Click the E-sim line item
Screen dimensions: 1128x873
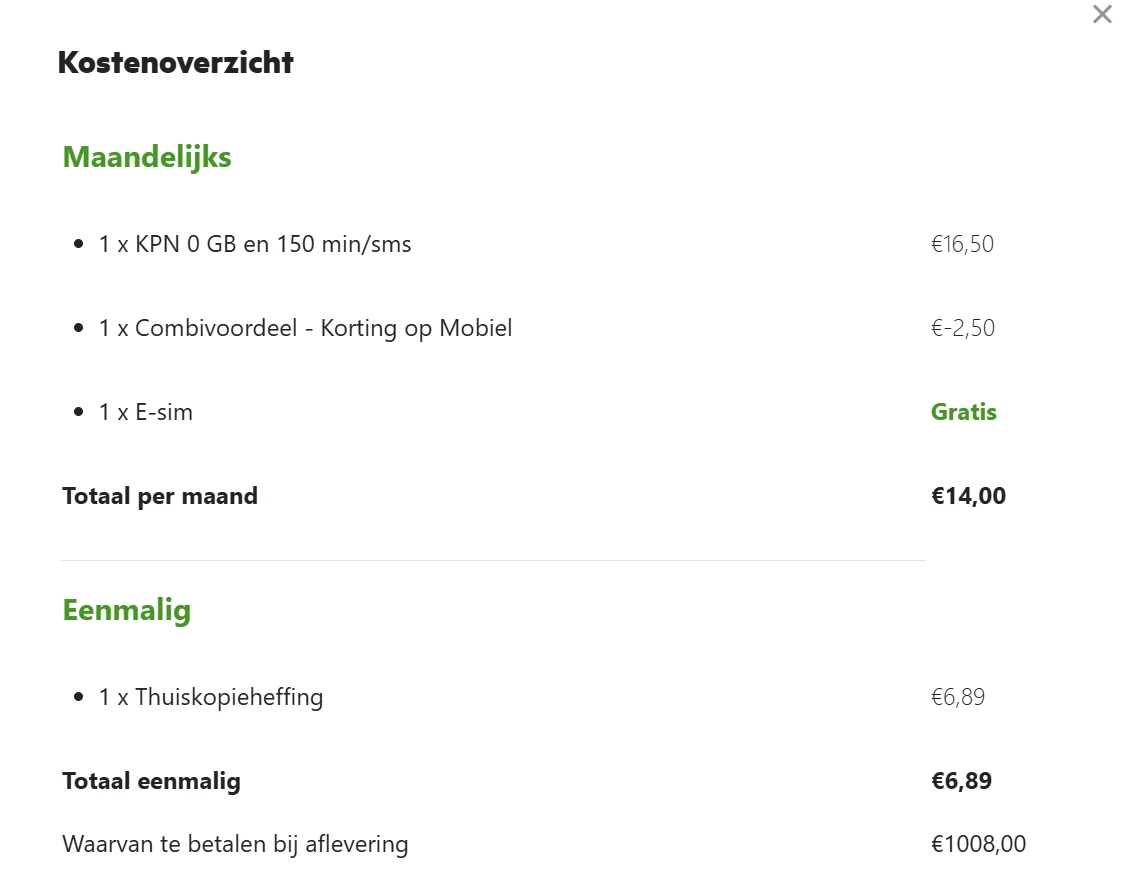[x=146, y=412]
